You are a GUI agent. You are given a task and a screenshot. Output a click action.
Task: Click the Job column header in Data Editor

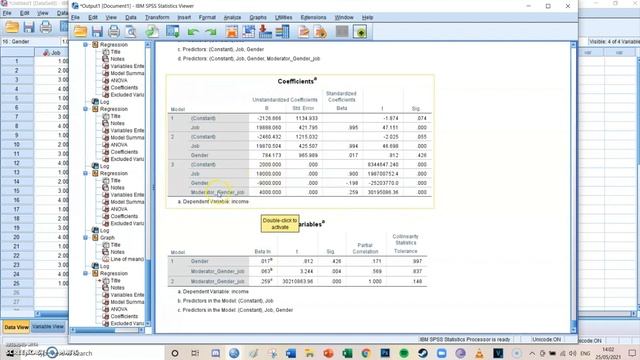pos(51,53)
